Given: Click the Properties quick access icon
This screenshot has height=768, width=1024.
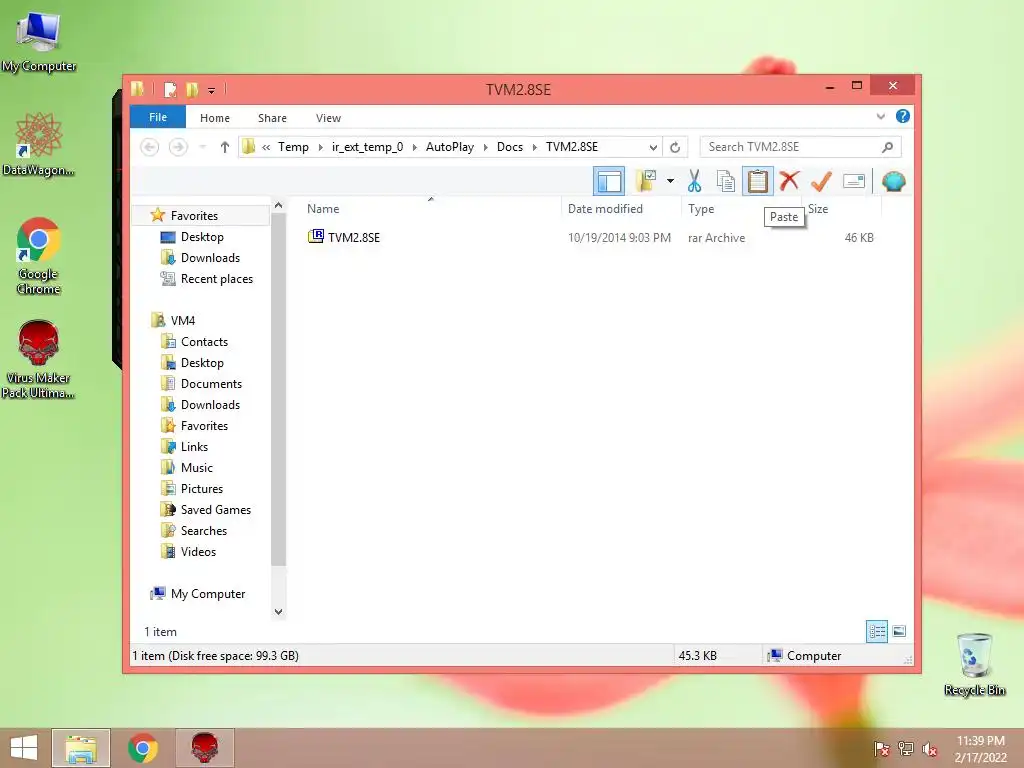Looking at the screenshot, I should tap(170, 89).
